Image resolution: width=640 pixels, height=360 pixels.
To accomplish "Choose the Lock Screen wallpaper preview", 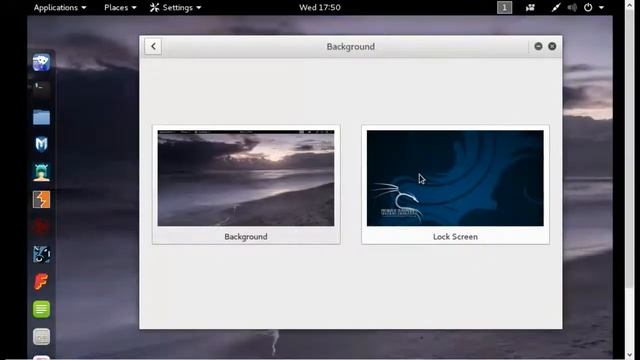I will click(x=455, y=178).
